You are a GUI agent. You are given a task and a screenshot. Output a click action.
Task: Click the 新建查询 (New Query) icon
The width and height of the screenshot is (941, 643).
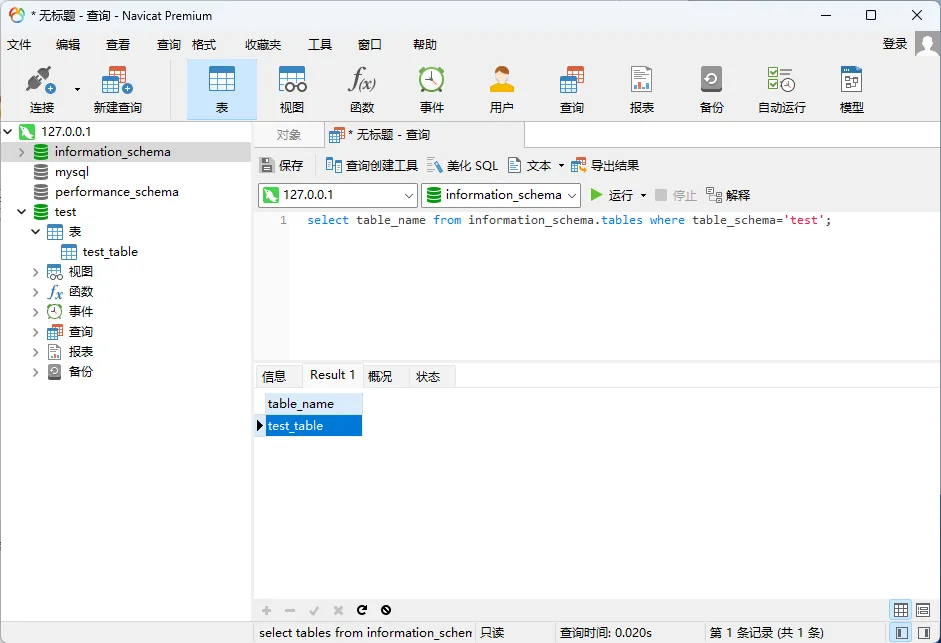pyautogui.click(x=117, y=89)
